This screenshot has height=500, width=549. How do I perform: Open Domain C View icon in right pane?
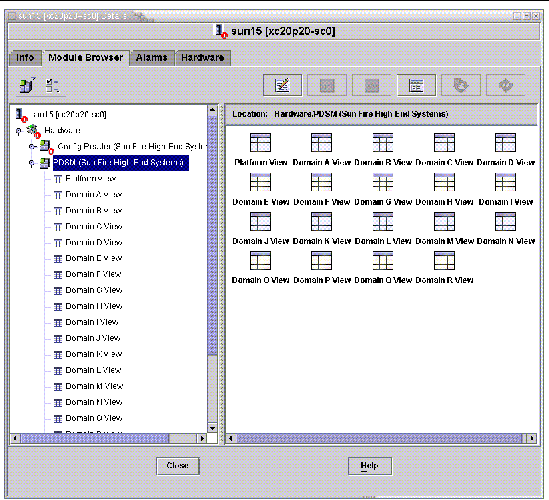pos(444,143)
